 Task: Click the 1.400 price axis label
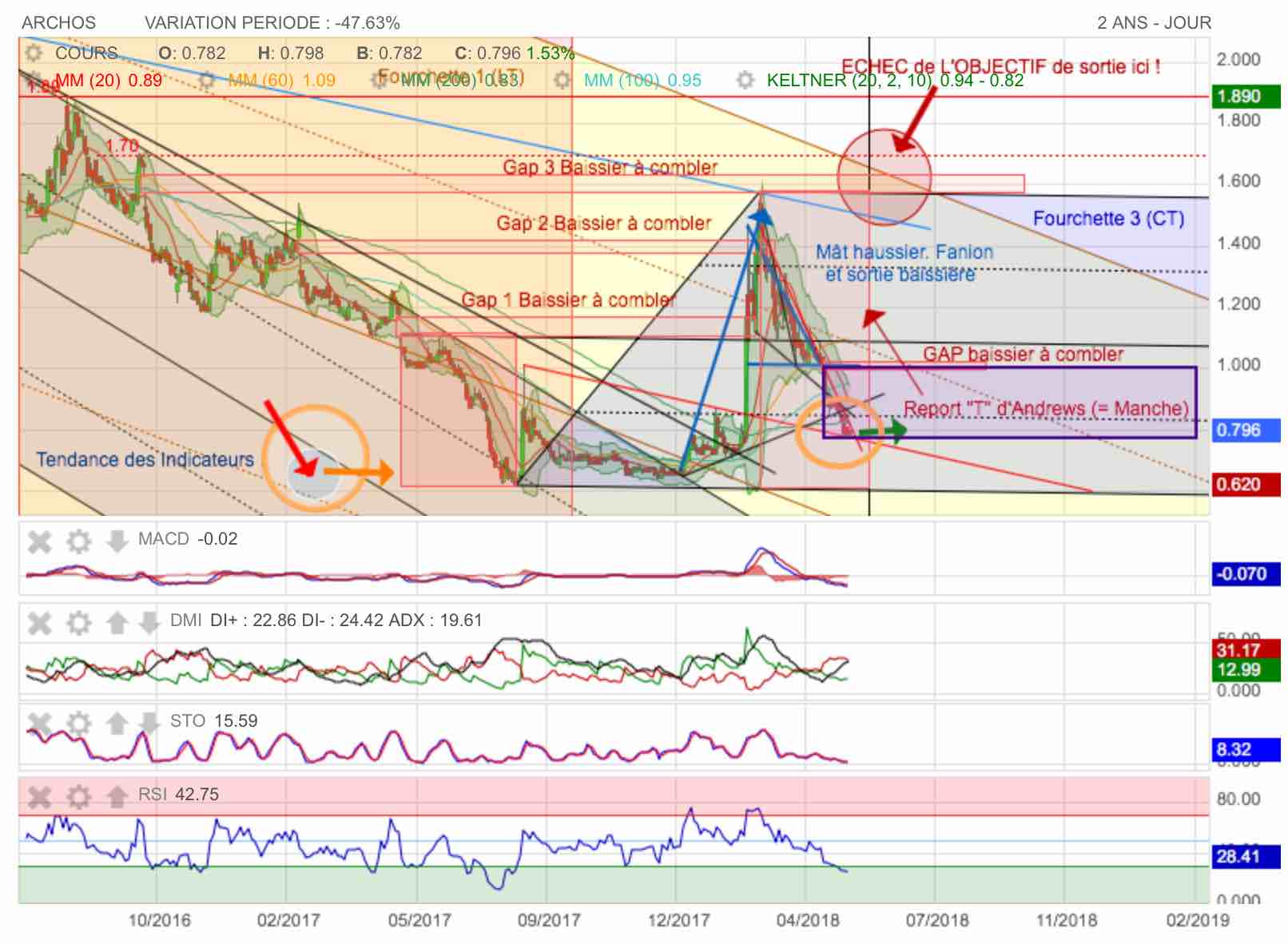pyautogui.click(x=1238, y=244)
